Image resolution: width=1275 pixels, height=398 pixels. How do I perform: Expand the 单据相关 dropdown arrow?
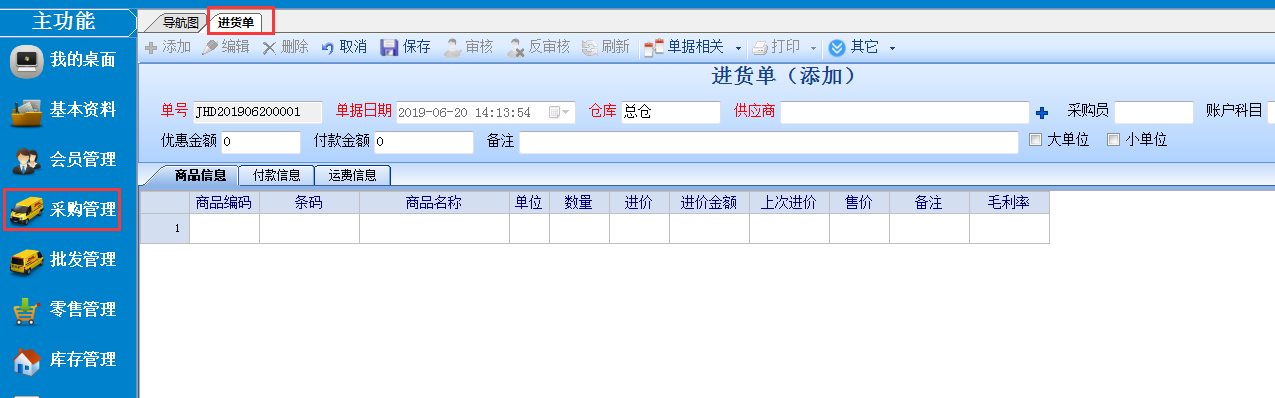(x=738, y=48)
